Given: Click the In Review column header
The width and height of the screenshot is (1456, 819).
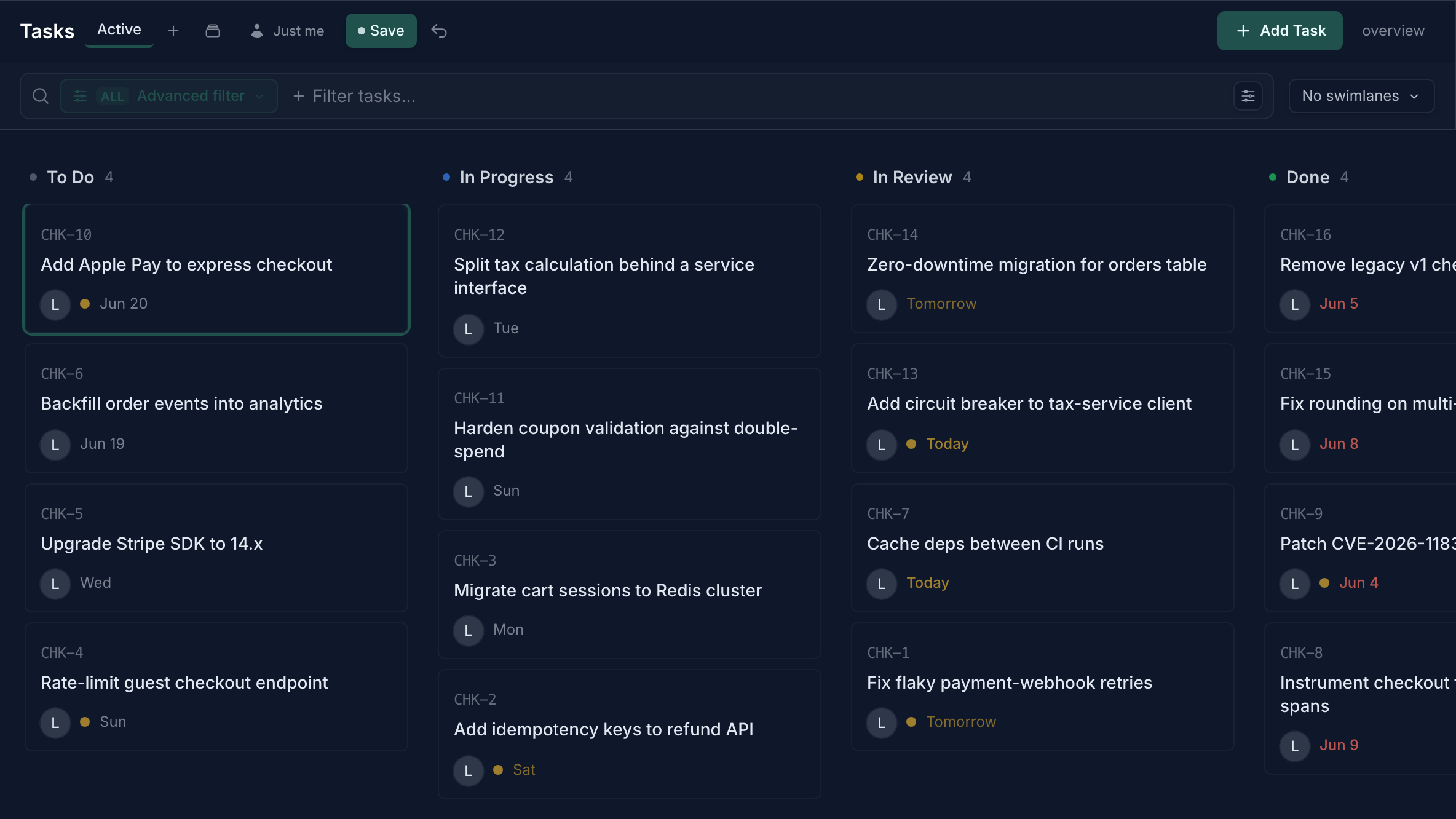Looking at the screenshot, I should click(912, 177).
